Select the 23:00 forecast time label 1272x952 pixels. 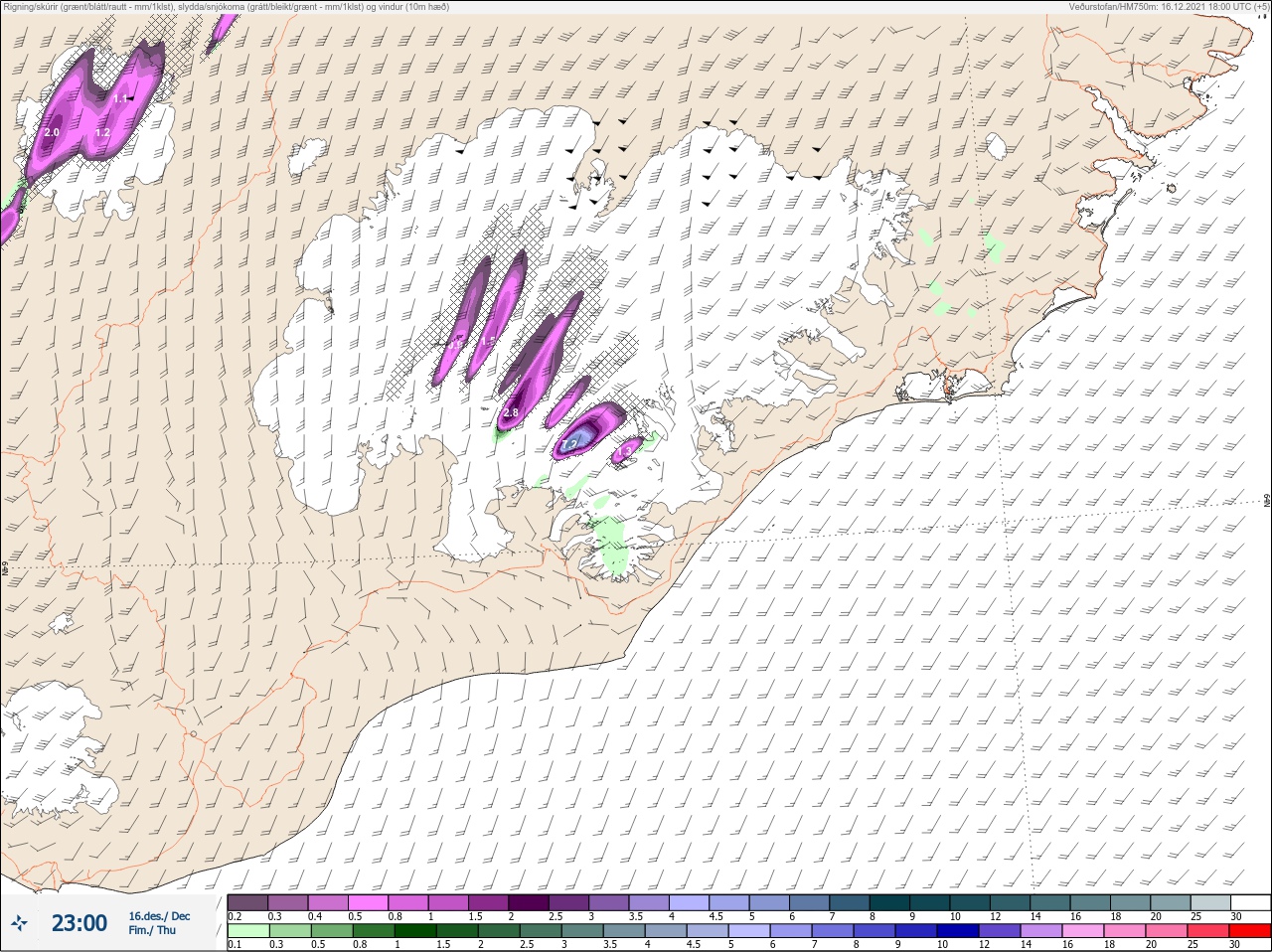click(x=79, y=923)
